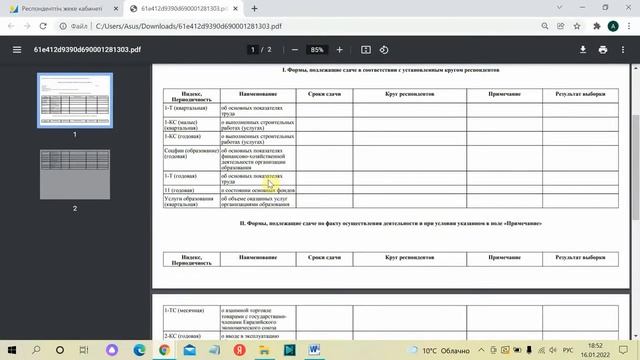Open Microsoft Word on taskbar
Viewport: 640px width, 360px height.
pos(314,350)
